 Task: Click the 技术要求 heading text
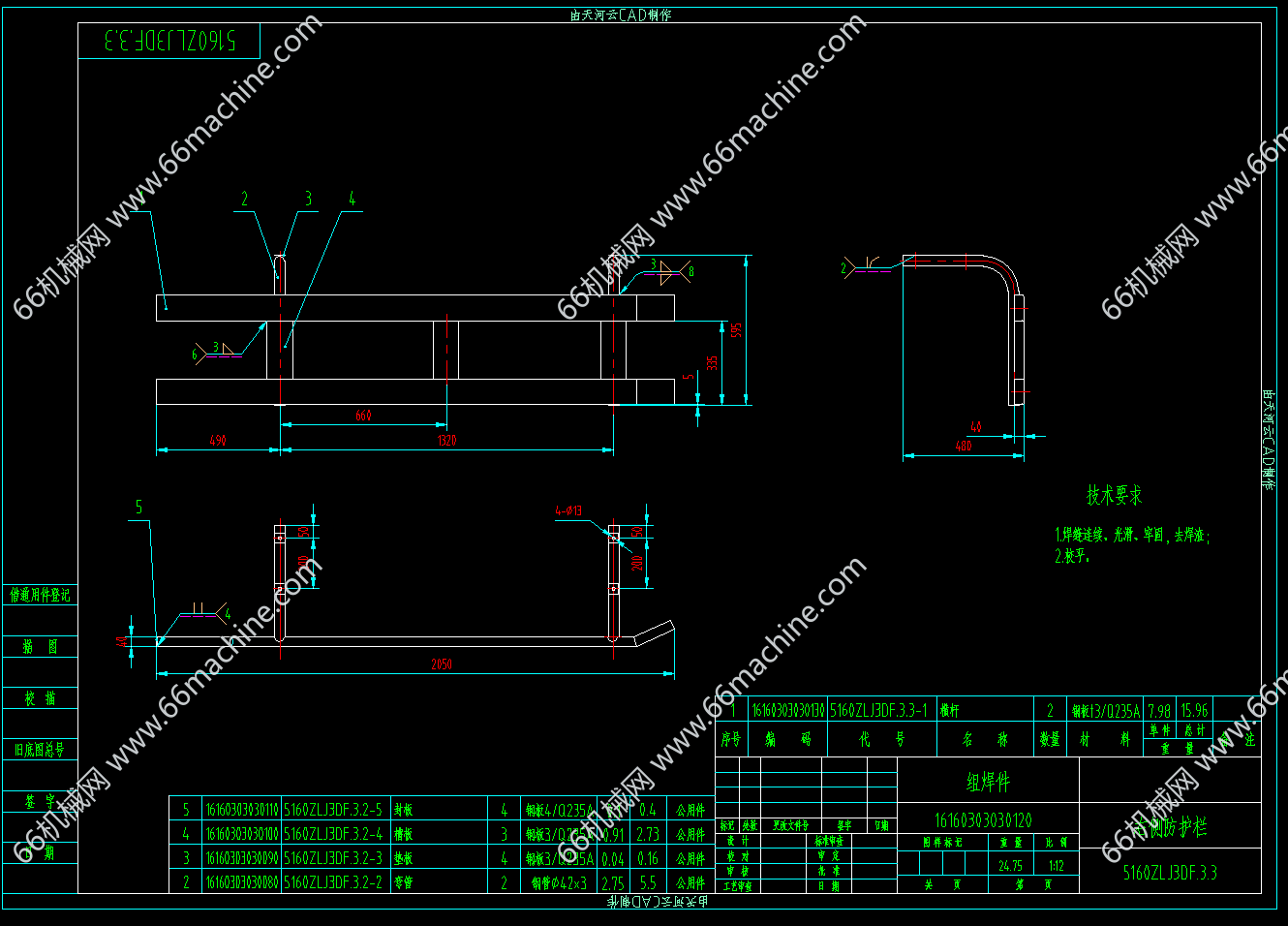pos(1114,496)
